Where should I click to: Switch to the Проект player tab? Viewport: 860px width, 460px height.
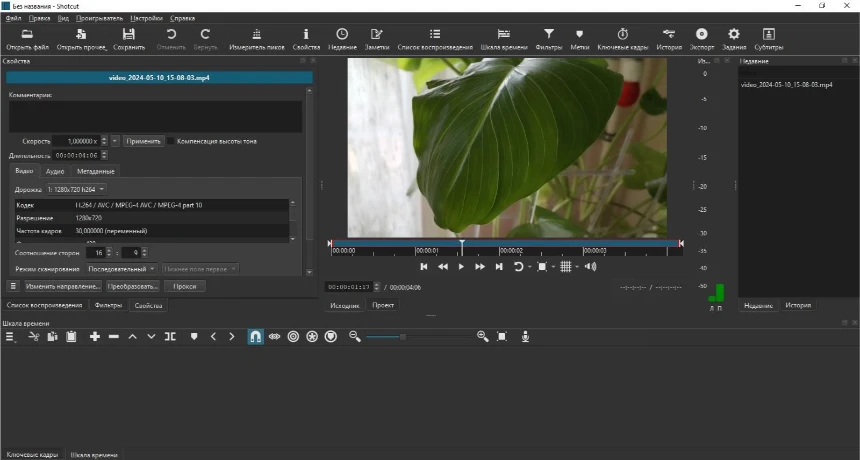pyautogui.click(x=383, y=305)
